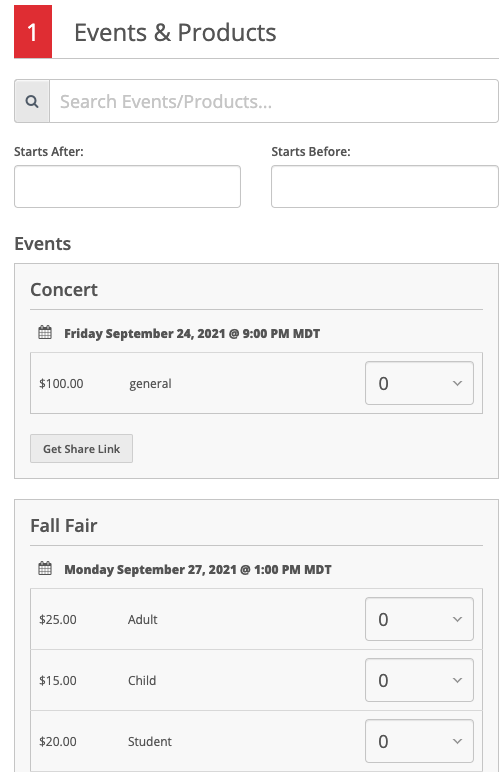500x772 pixels.
Task: Open the Adult ticket quantity dropdown
Action: pyautogui.click(x=419, y=619)
